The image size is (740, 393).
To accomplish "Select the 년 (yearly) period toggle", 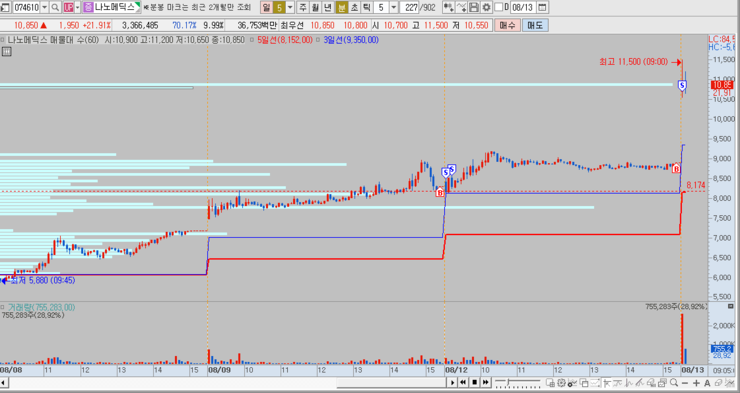I will pyautogui.click(x=328, y=7).
